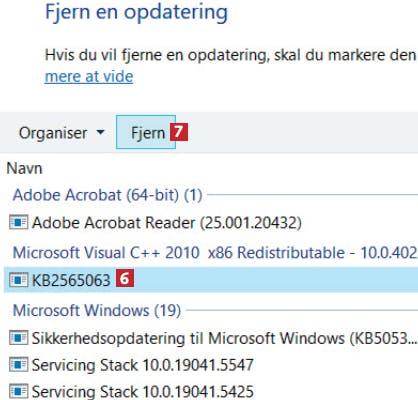Sort the list by Navn column

pos(24,168)
